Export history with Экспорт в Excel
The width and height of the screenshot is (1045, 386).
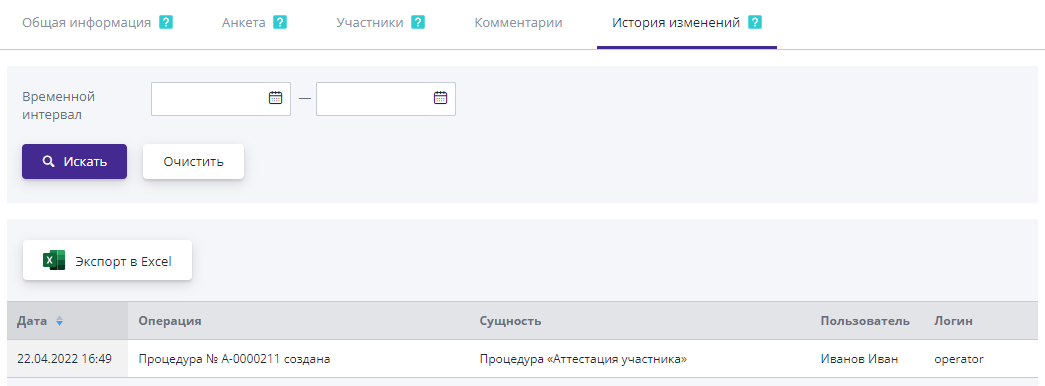coord(107,261)
